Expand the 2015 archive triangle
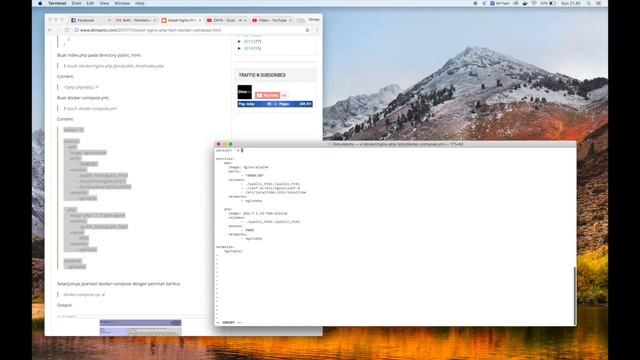Viewport: 640px width, 360px height. [239, 42]
